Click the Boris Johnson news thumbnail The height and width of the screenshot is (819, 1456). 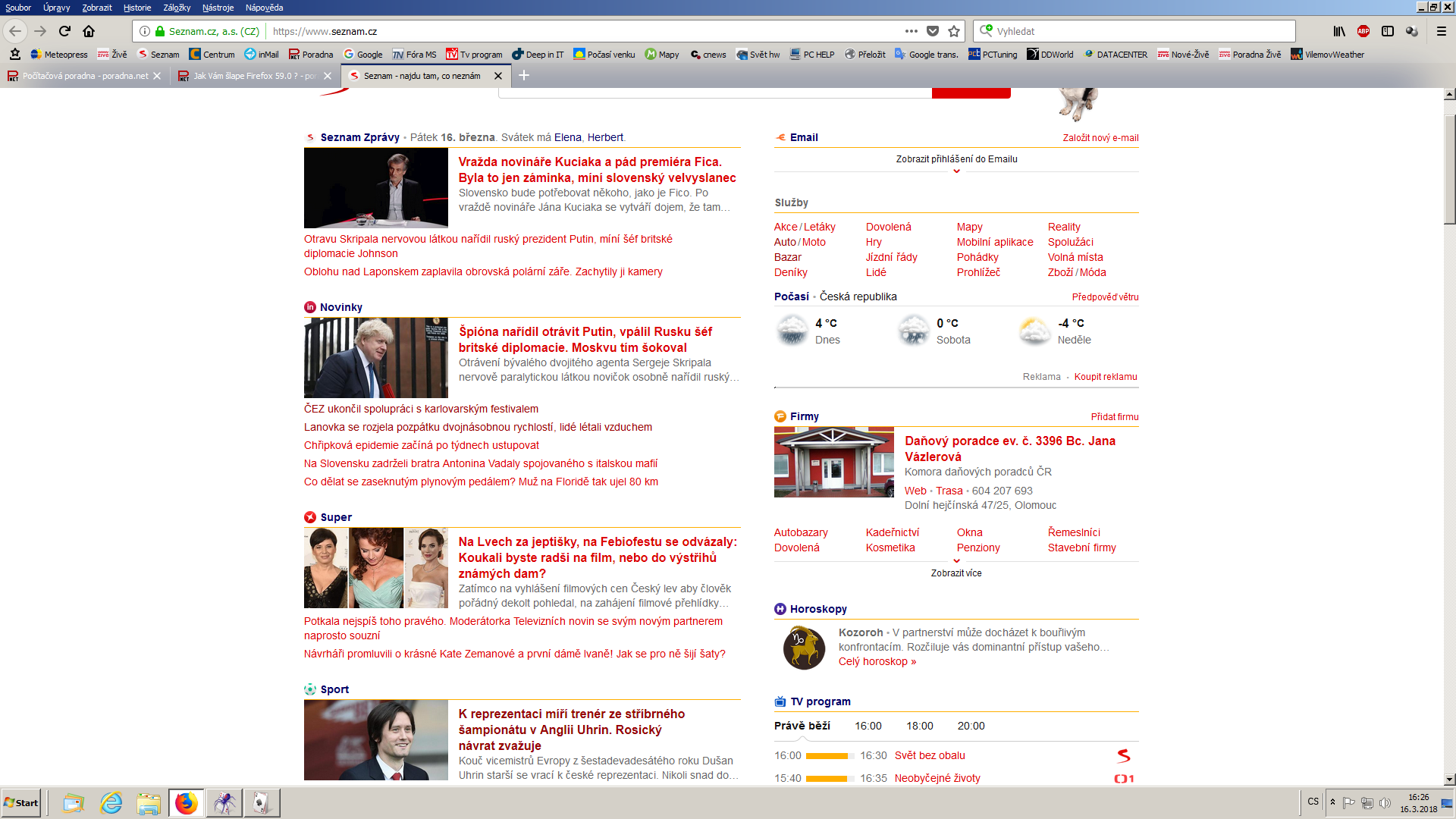(x=376, y=358)
